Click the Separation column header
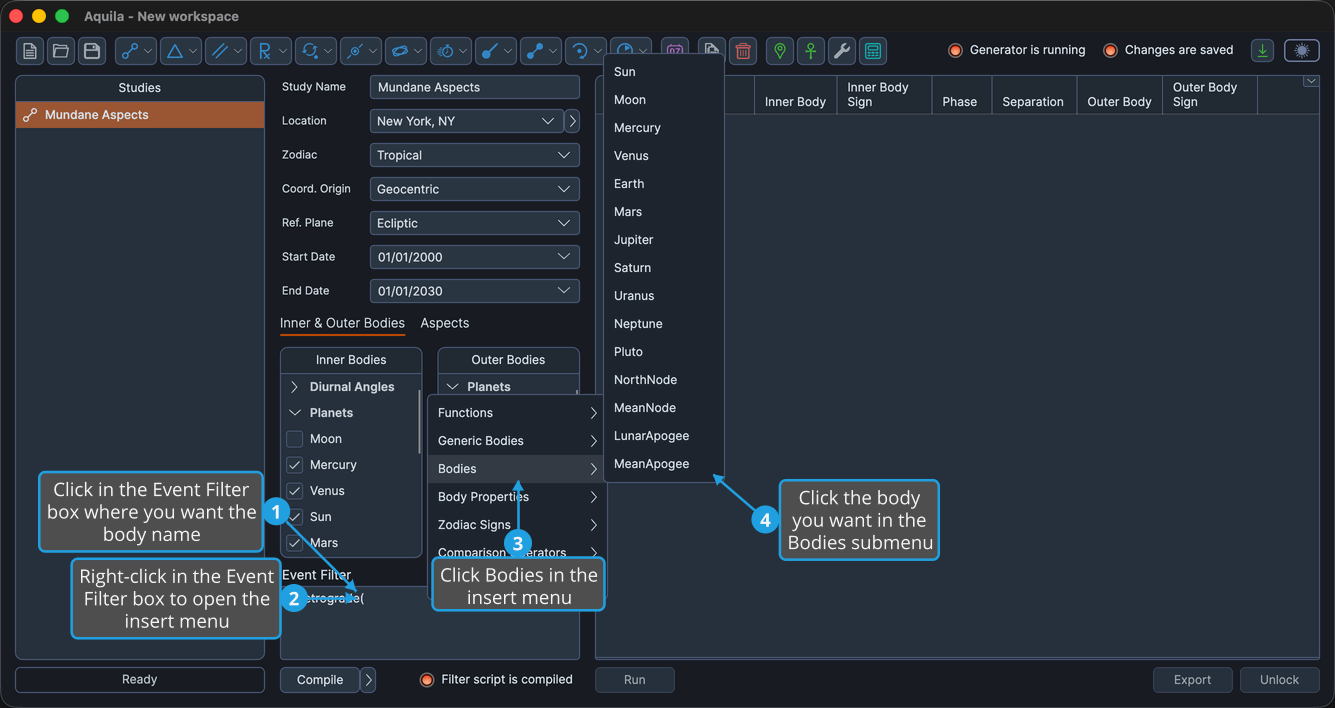This screenshot has width=1335, height=708. [1034, 95]
